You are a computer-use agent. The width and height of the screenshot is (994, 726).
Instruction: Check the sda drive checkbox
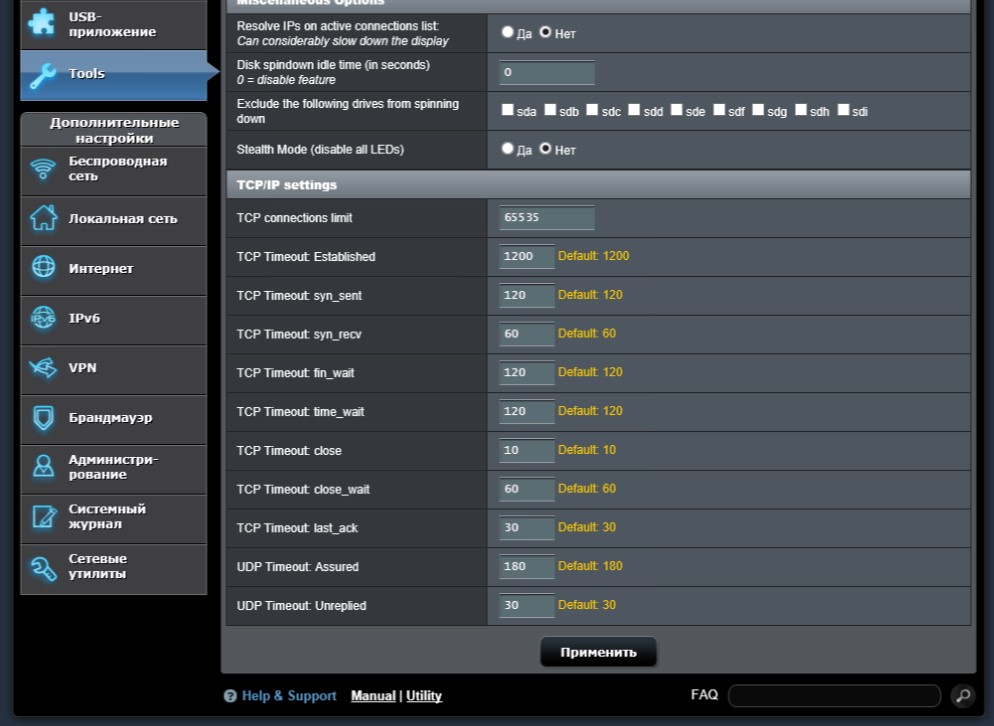tap(508, 111)
